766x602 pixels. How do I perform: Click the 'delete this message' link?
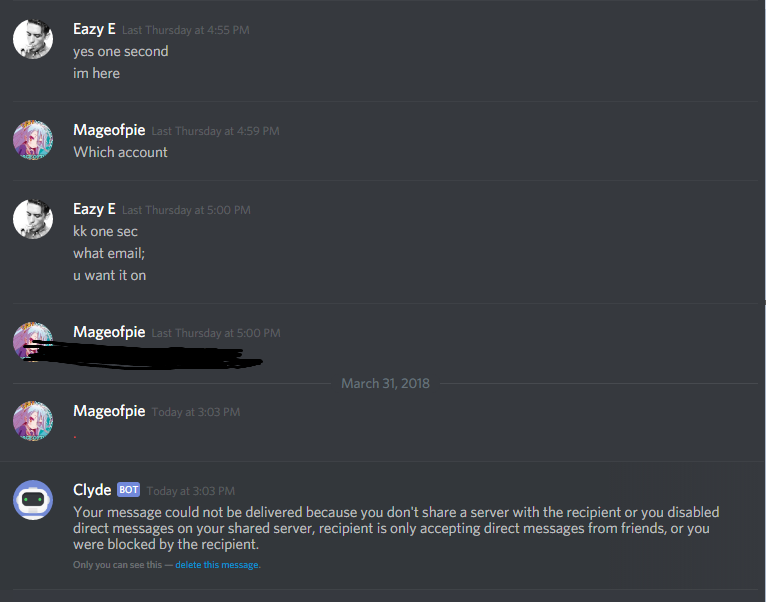pyautogui.click(x=217, y=565)
